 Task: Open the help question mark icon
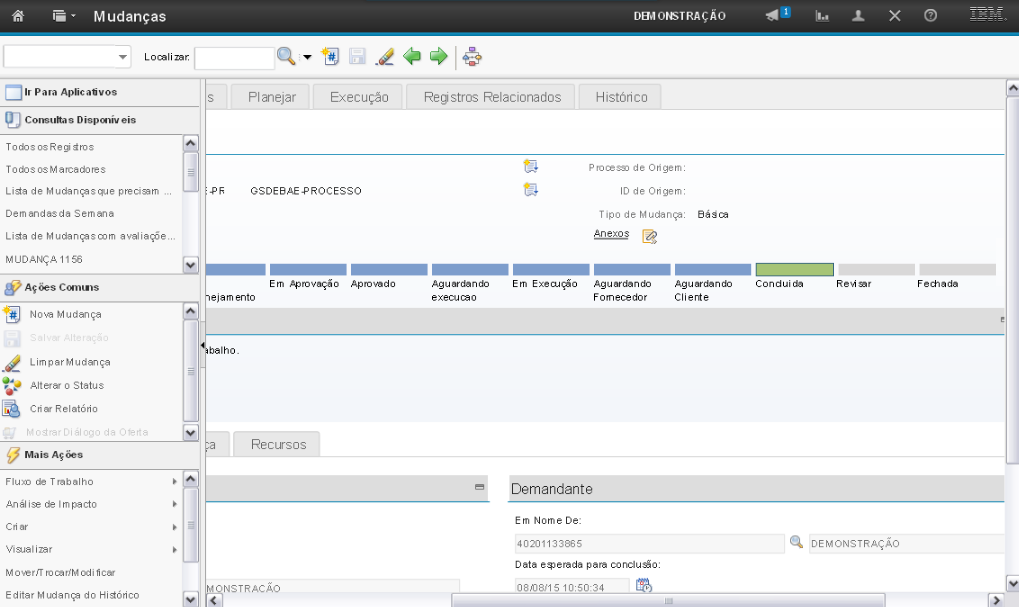point(930,16)
